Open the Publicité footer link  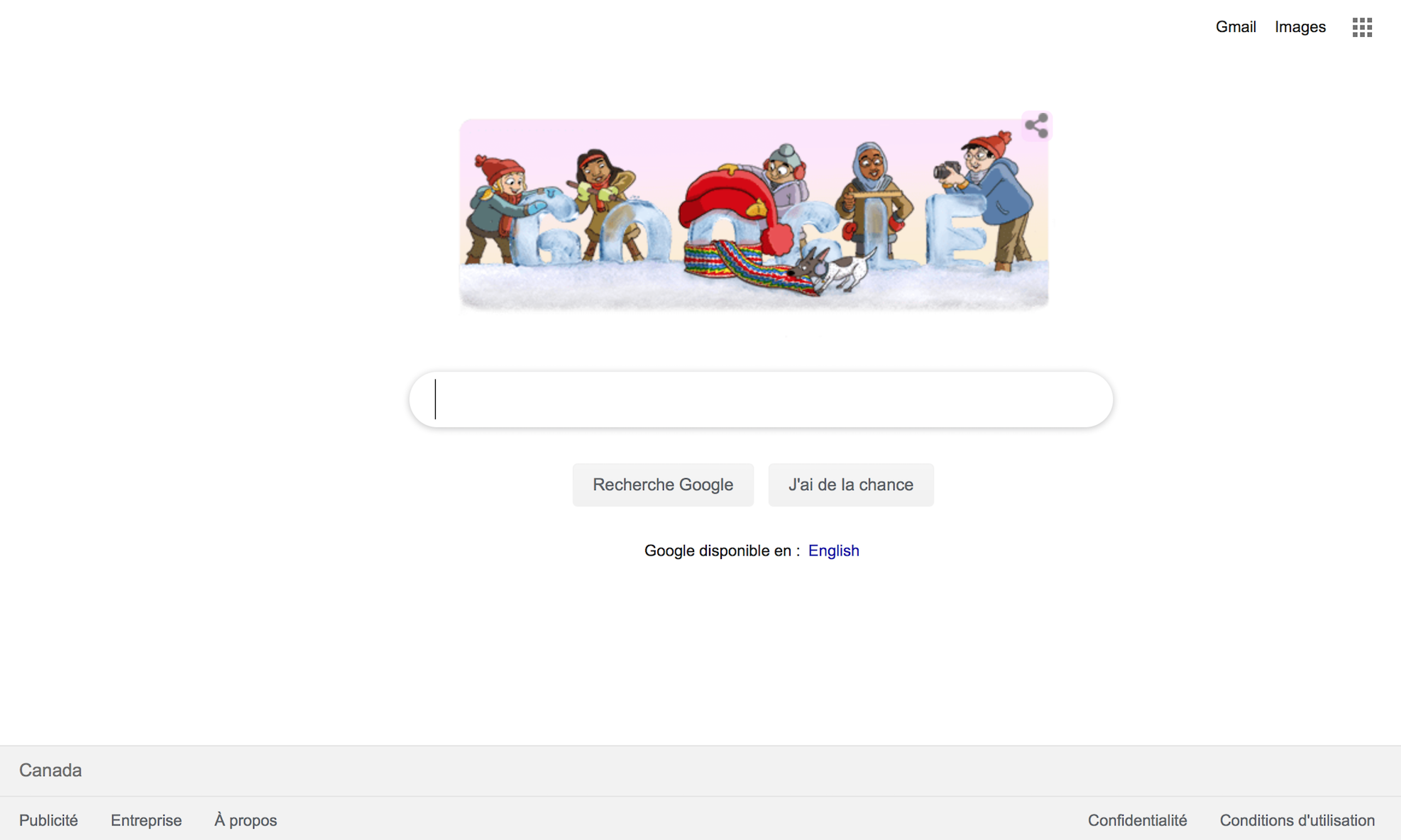[48, 820]
